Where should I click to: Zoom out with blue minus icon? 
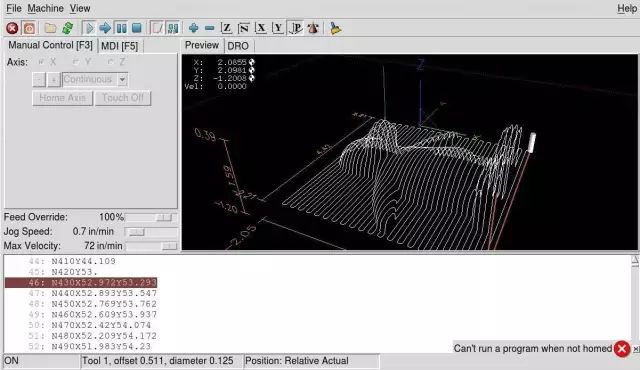tap(209, 28)
